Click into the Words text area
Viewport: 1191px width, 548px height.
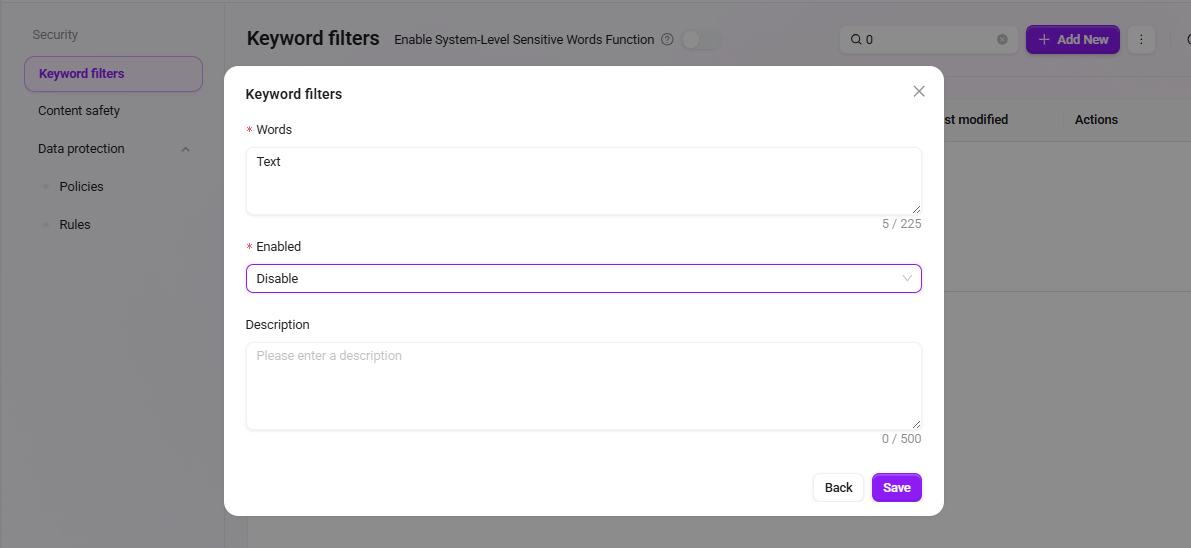coord(583,181)
